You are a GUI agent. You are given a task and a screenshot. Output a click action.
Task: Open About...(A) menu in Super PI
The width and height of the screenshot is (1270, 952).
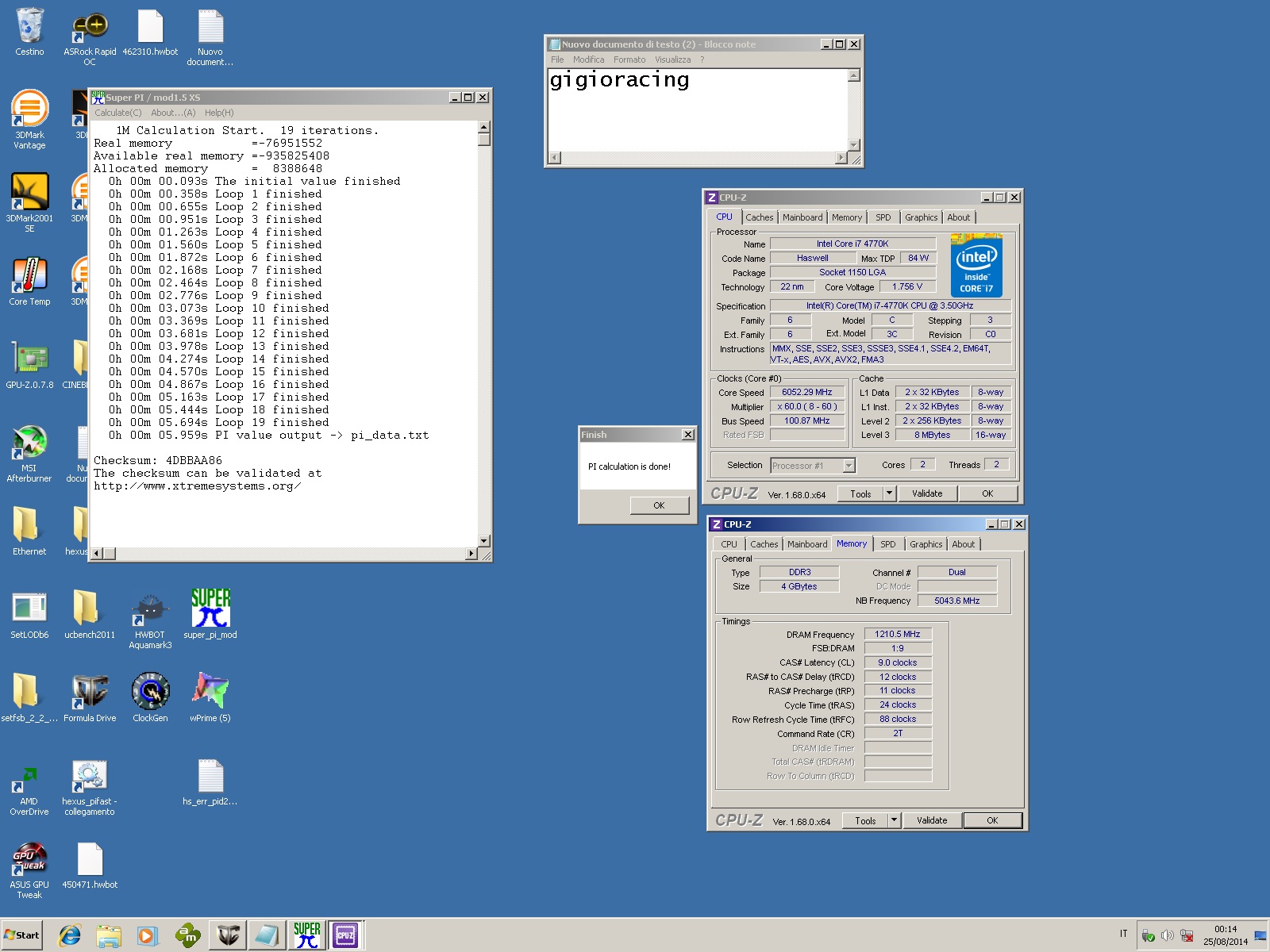(173, 113)
